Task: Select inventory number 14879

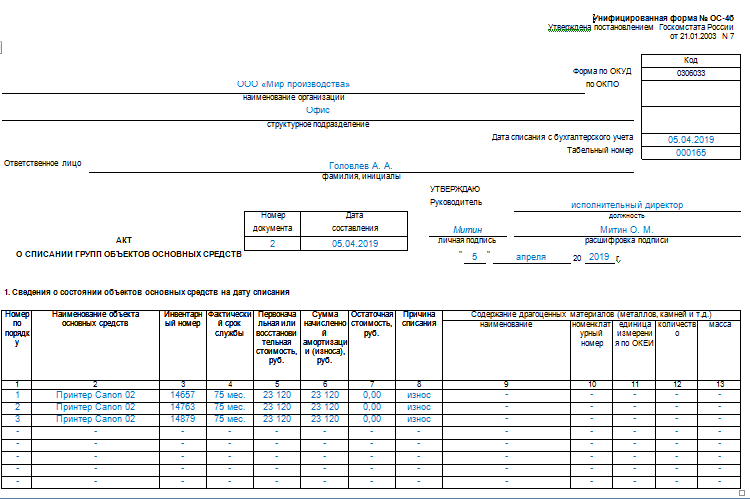Action: (183, 419)
